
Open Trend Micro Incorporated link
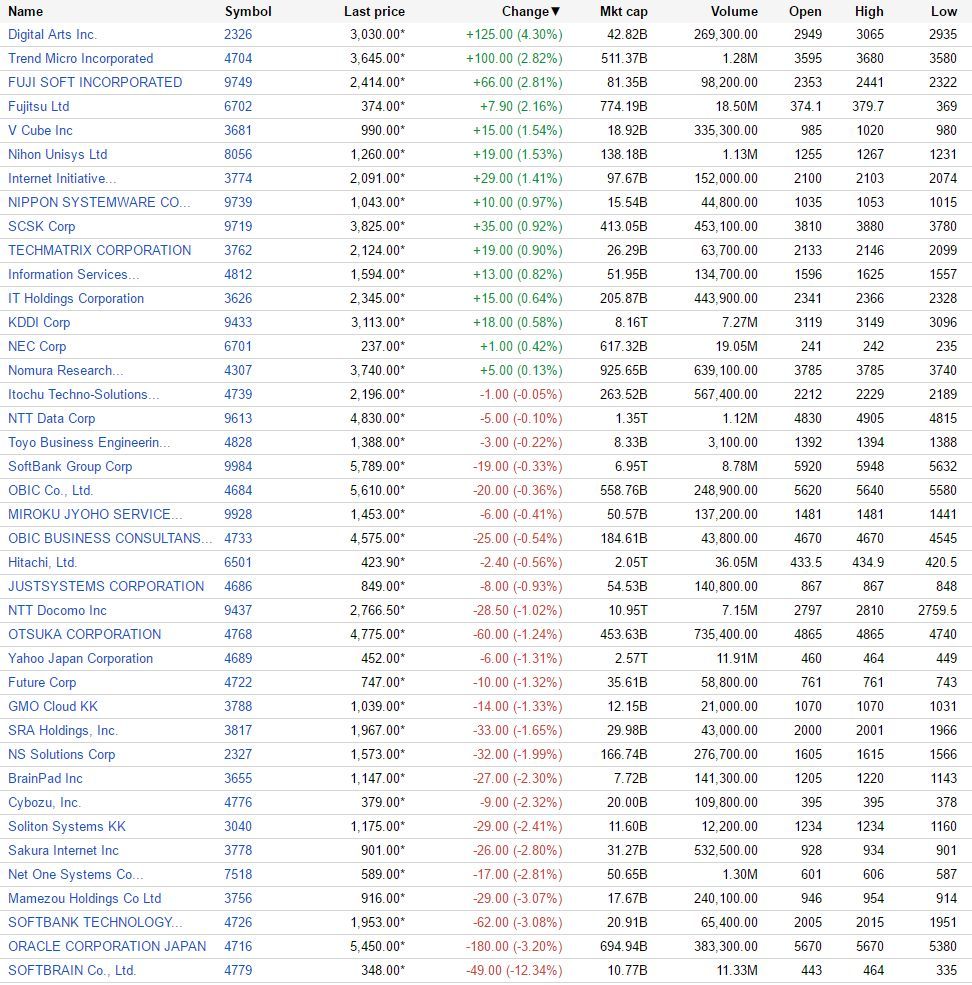pyautogui.click(x=80, y=58)
